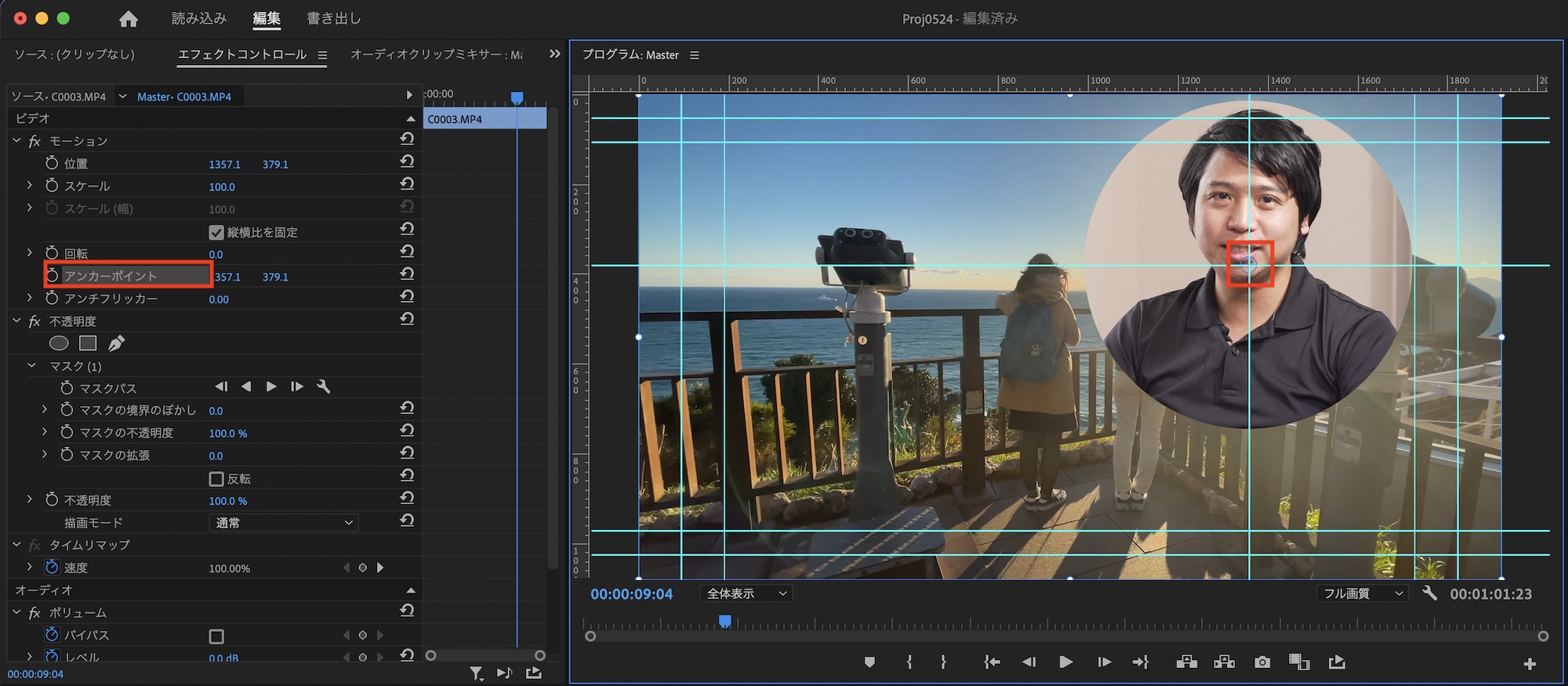The height and width of the screenshot is (686, 1568).
Task: Uncheck 縦横比を固定 checkbox
Action: coord(216,232)
